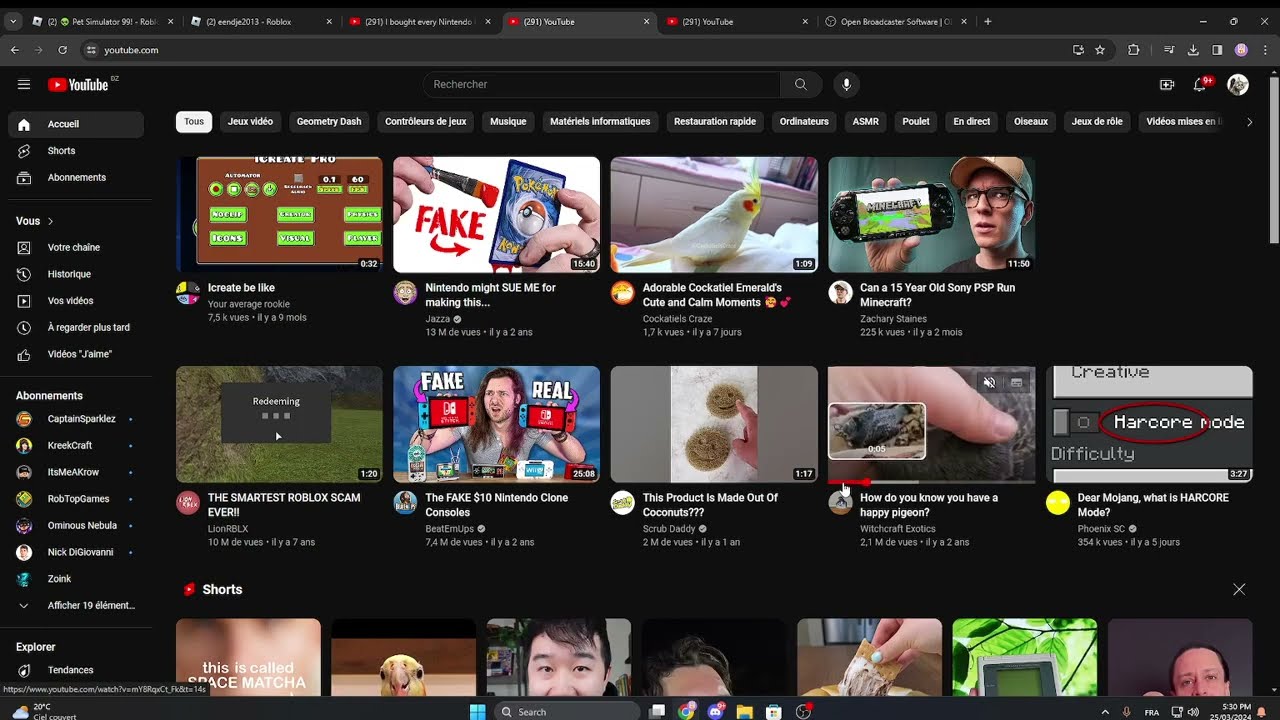Expand the Vous section chevron
Viewport: 1280px width, 720px height.
coord(50,221)
